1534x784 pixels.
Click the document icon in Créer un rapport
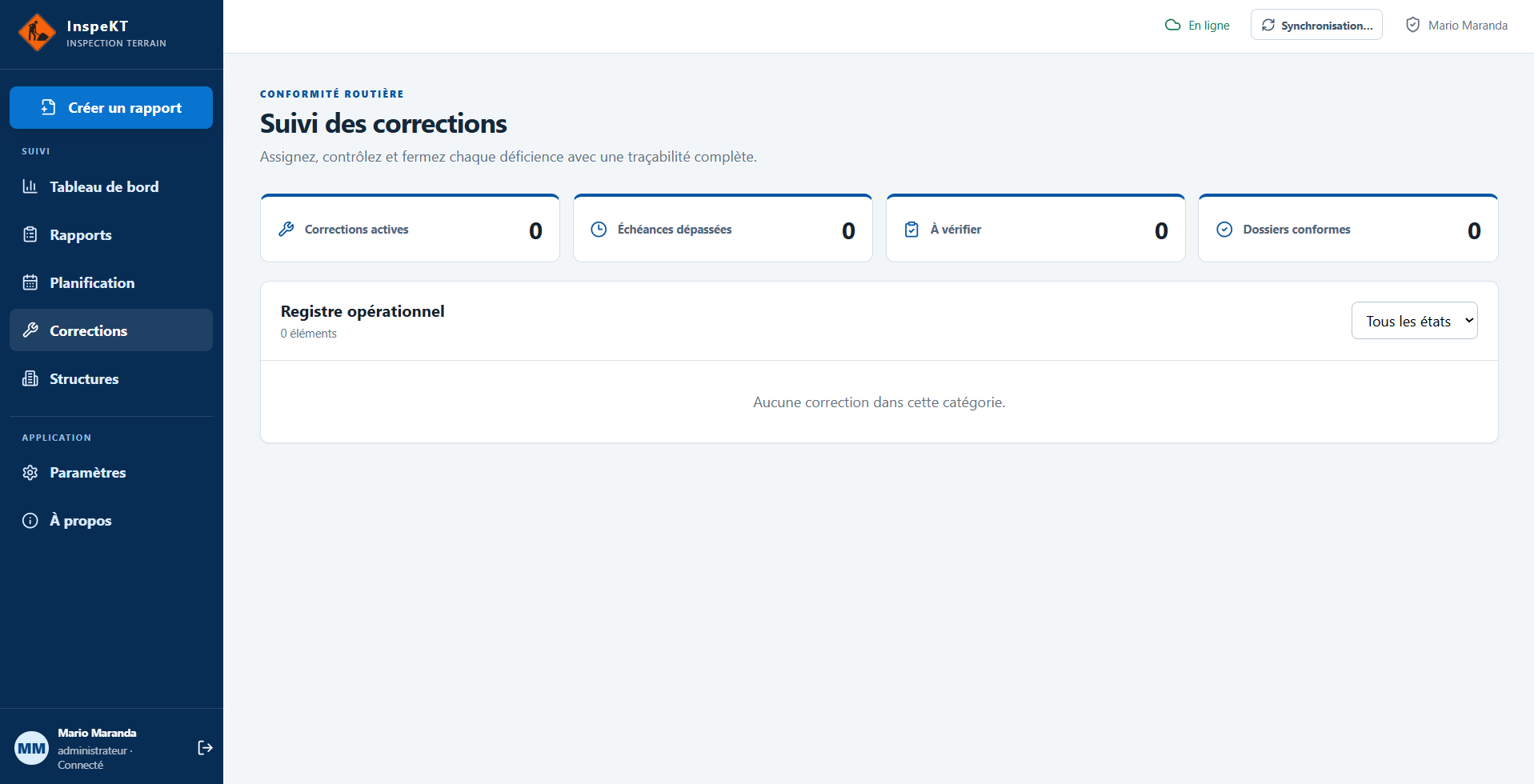(x=49, y=107)
